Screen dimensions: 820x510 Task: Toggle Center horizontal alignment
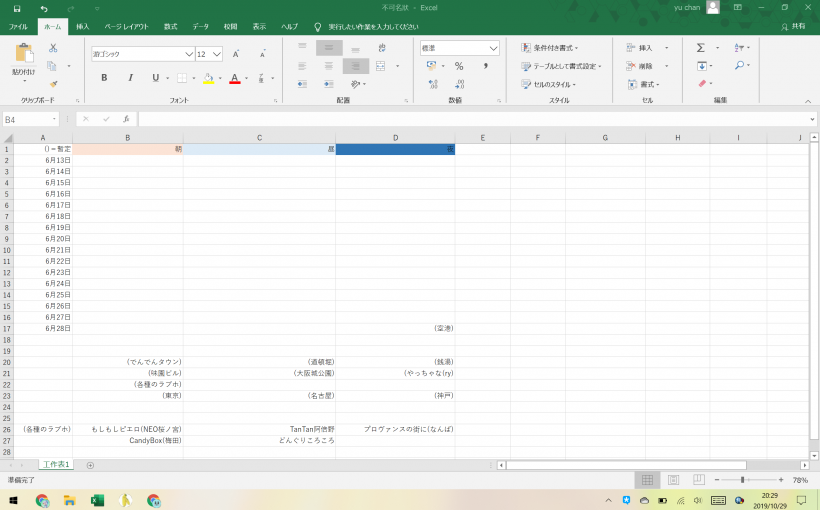(328, 66)
